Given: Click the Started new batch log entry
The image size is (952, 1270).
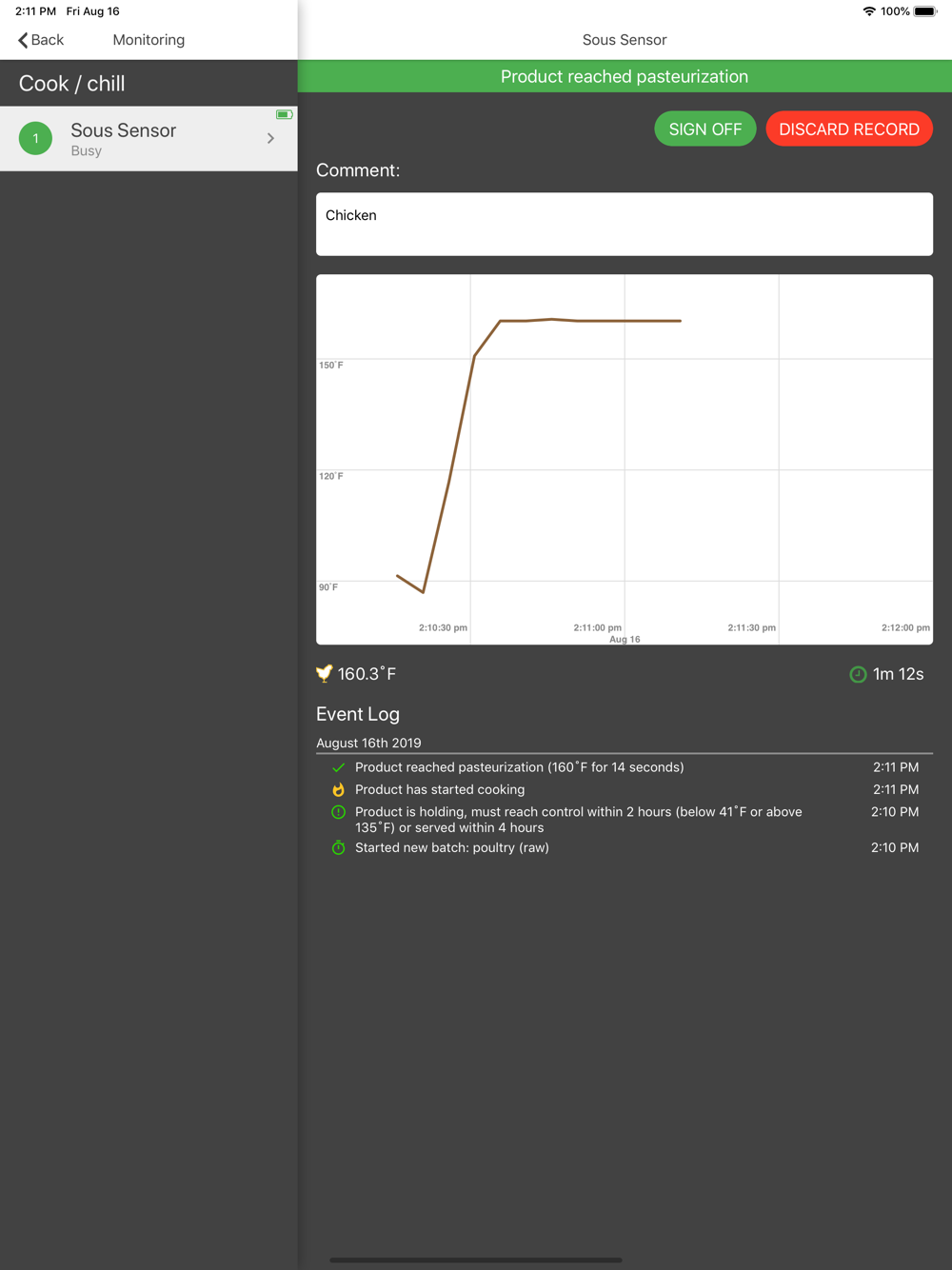Looking at the screenshot, I should [452, 847].
